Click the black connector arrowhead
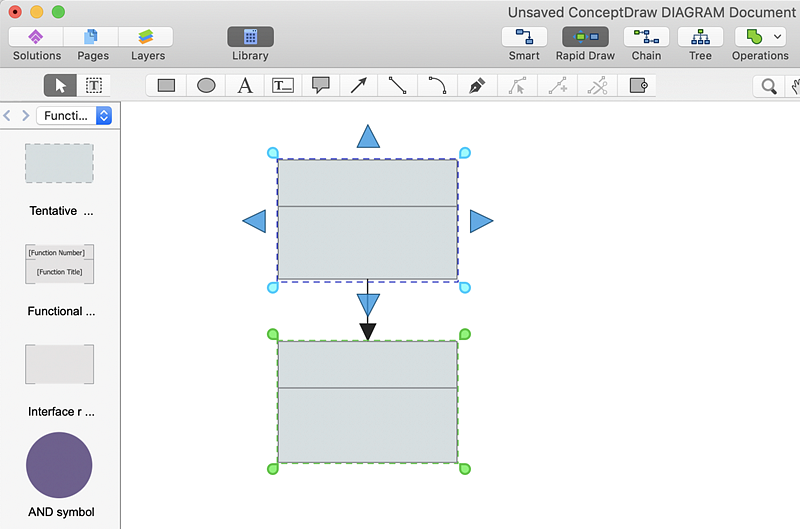 [x=368, y=331]
